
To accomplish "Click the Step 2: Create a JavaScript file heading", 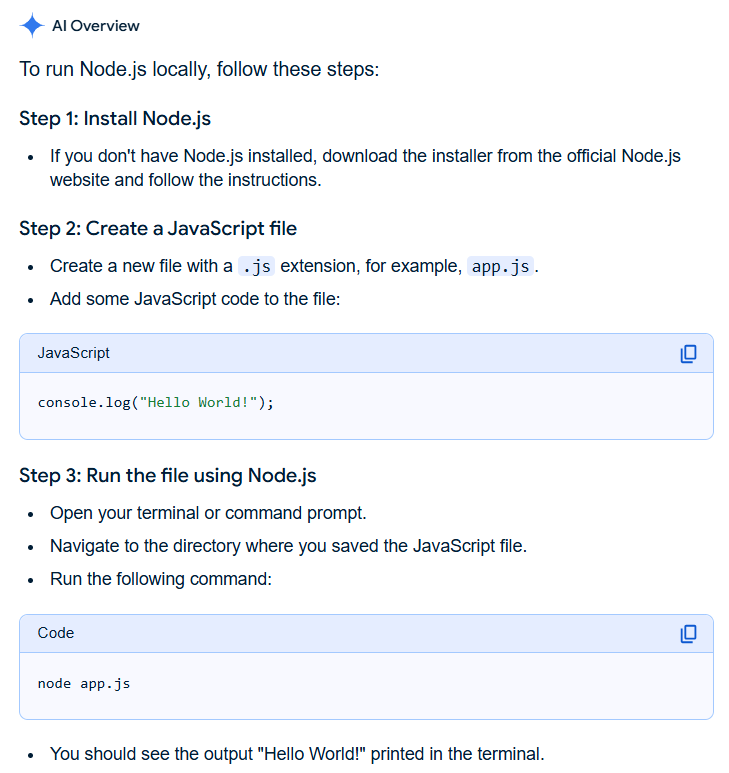I will click(158, 228).
